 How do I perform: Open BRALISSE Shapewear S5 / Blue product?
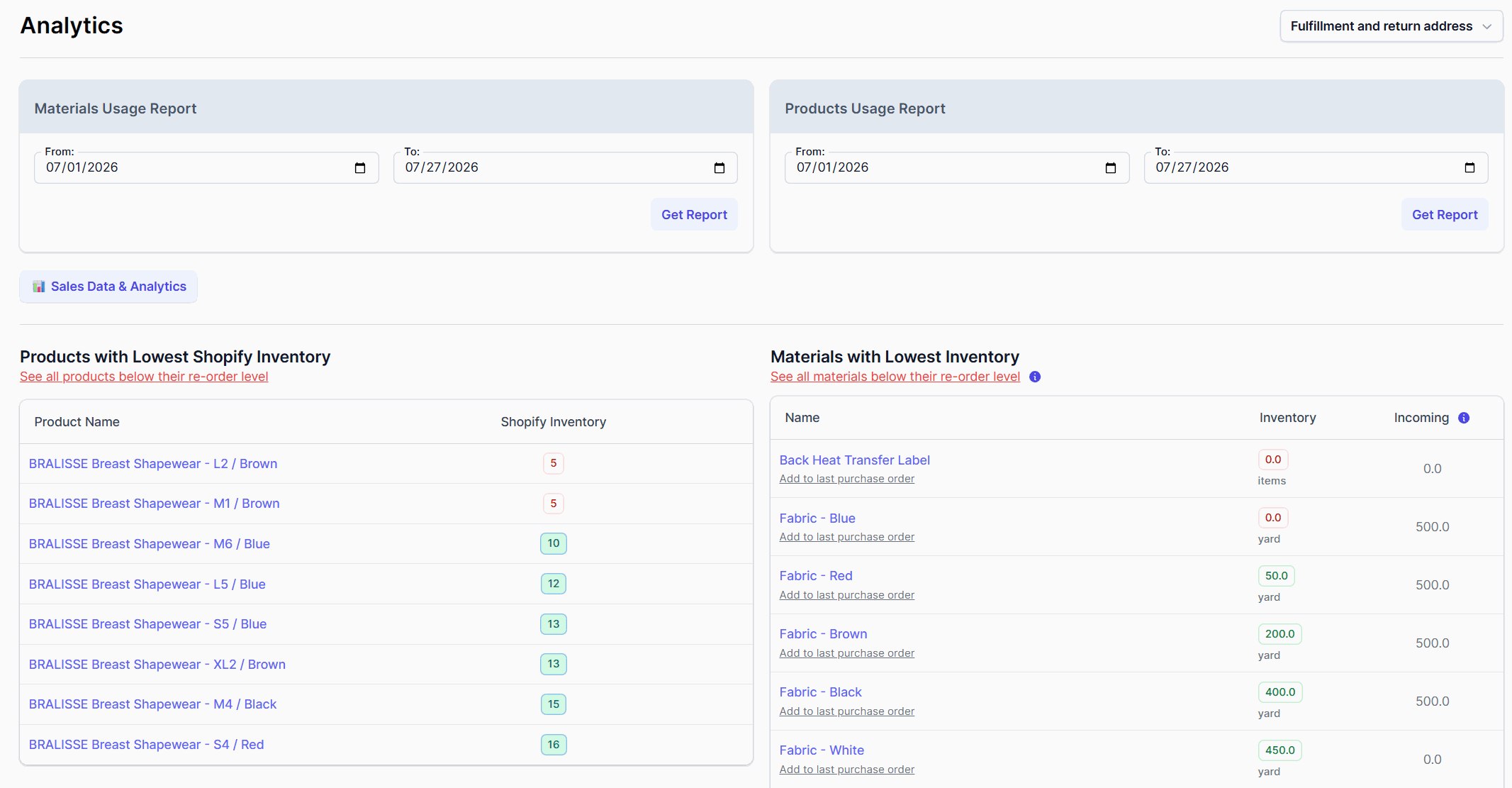pyautogui.click(x=147, y=624)
